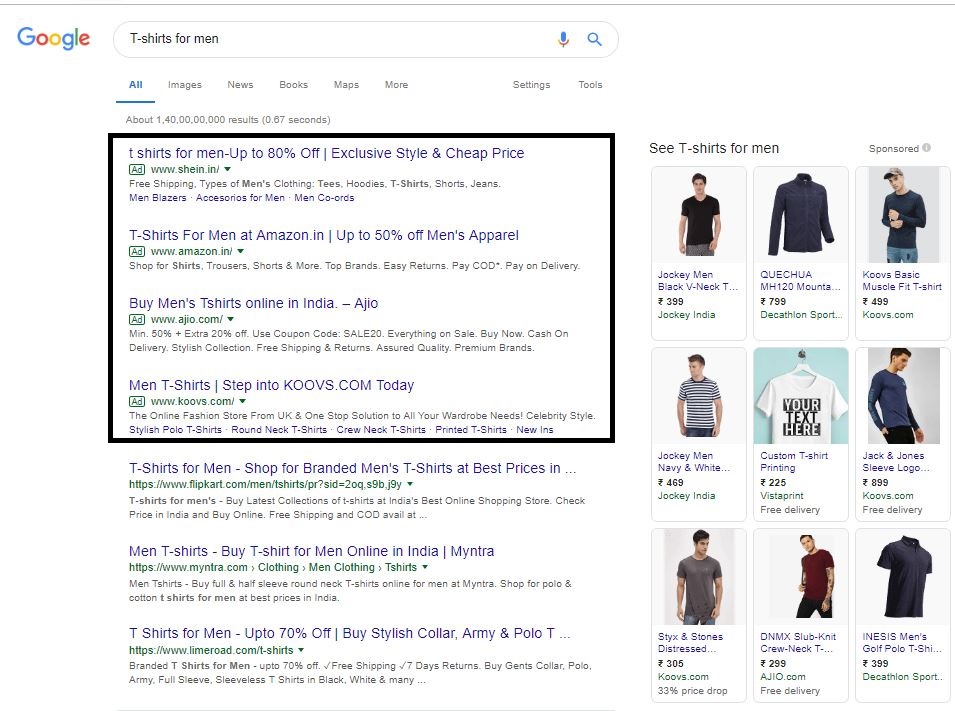This screenshot has height=711, width=955.
Task: Follow the Crew Neck T-Shirts sitelink
Action: click(x=381, y=430)
